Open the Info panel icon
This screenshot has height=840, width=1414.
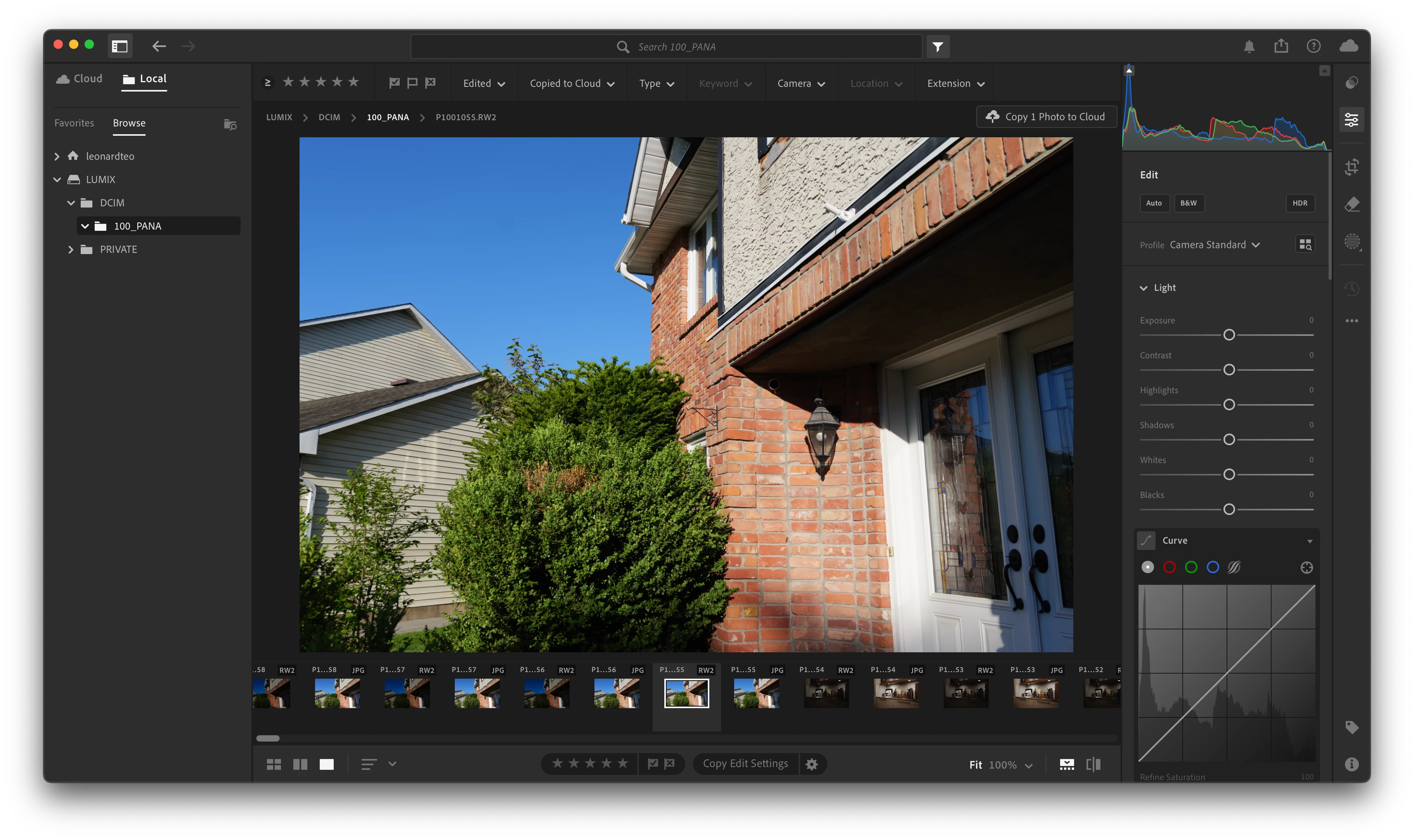click(x=1352, y=765)
